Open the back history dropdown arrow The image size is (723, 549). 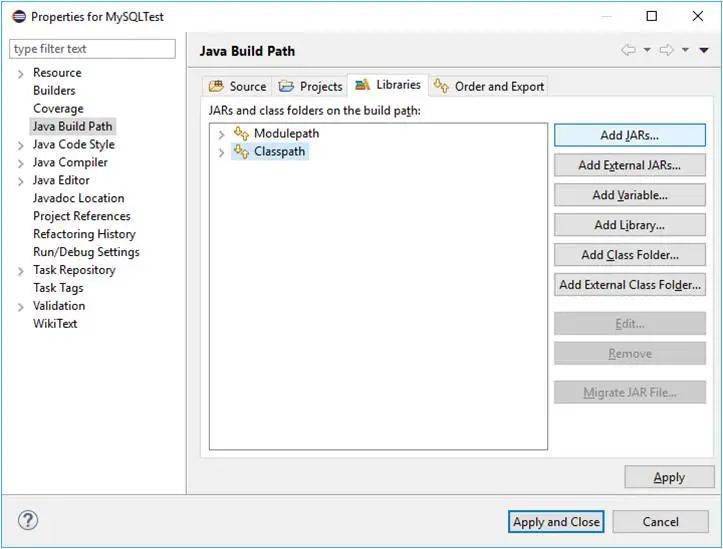[647, 50]
